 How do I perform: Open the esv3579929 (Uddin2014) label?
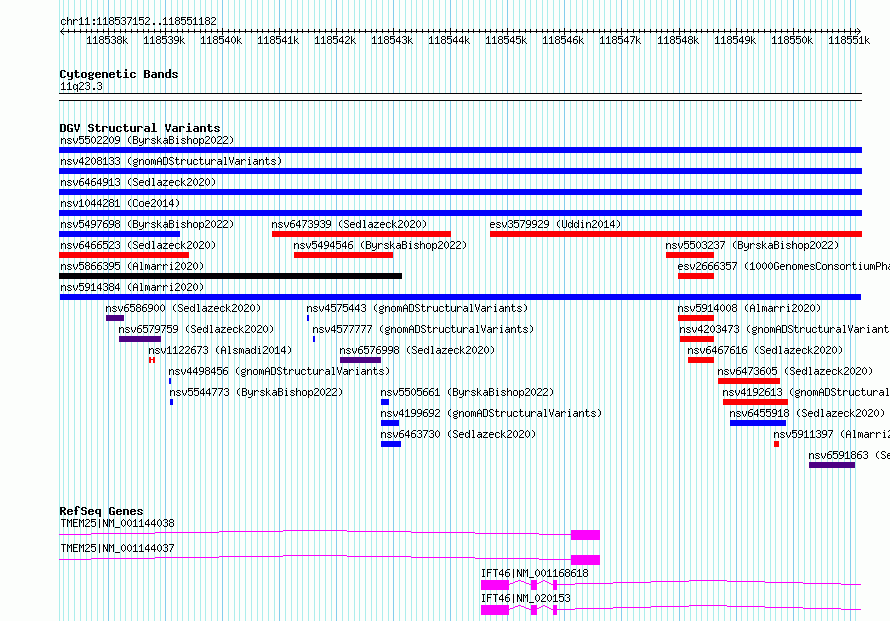click(x=555, y=224)
